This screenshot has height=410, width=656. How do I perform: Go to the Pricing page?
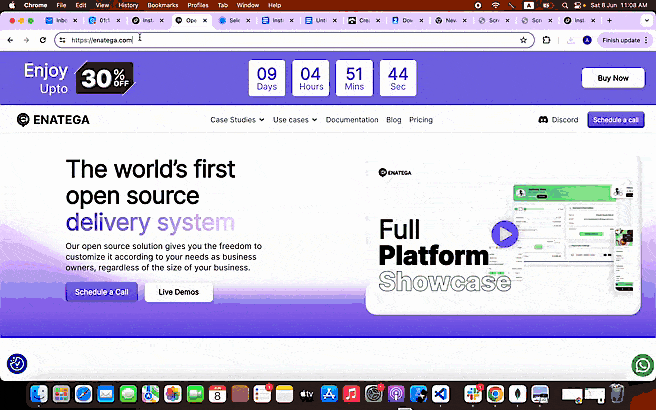coord(421,120)
